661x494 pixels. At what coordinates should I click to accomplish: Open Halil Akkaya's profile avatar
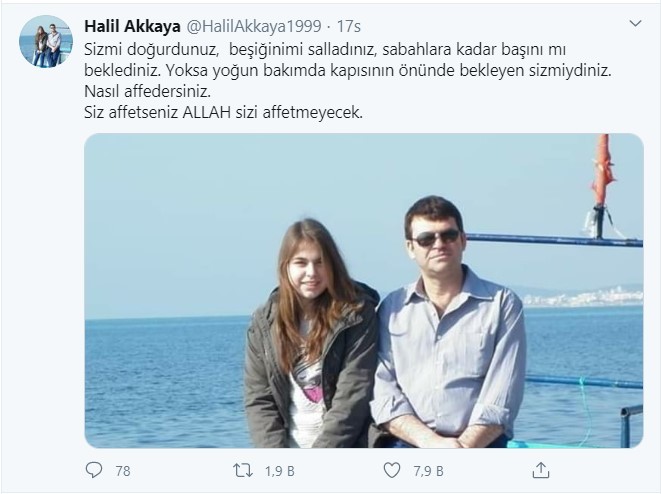(46, 41)
